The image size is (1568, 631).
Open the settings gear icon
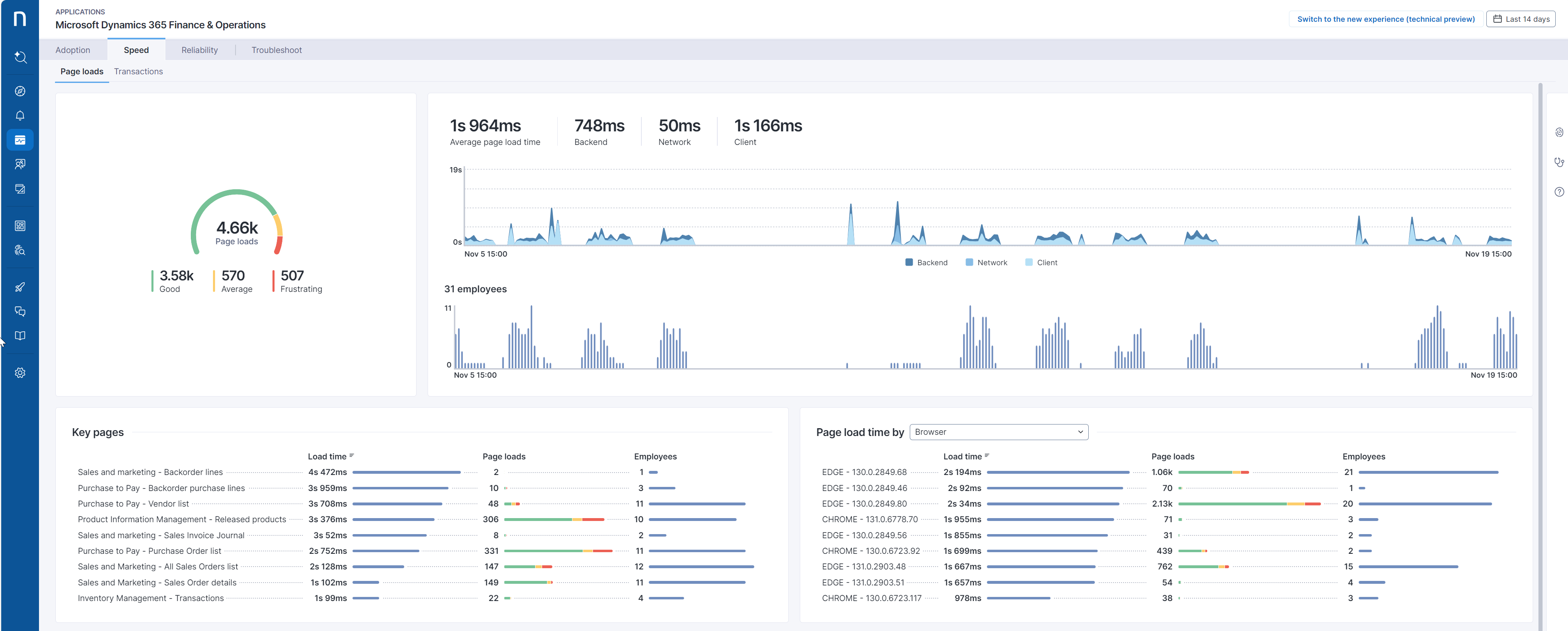(x=20, y=373)
